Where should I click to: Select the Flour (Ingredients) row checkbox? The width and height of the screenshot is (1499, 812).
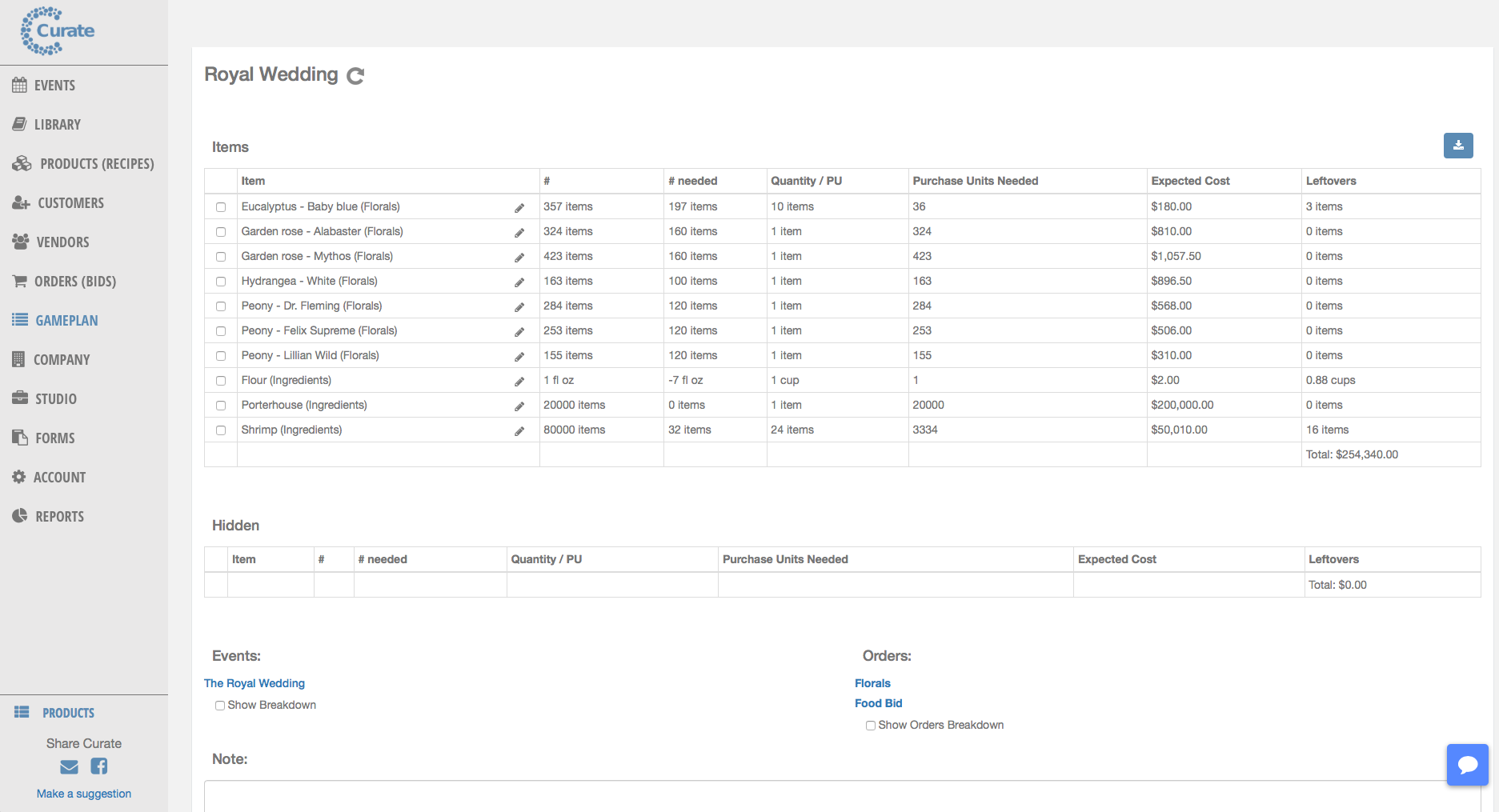click(x=221, y=381)
